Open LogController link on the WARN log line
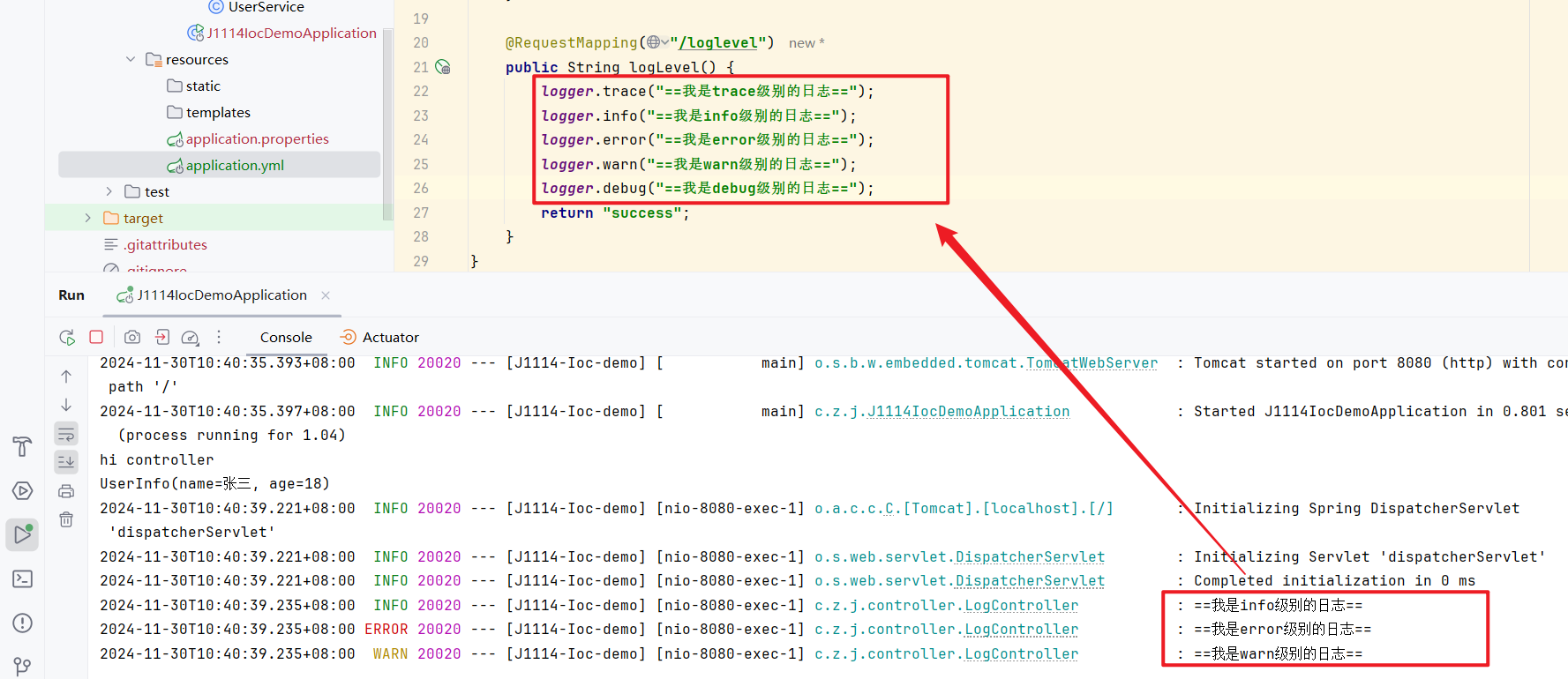 coord(1021,654)
